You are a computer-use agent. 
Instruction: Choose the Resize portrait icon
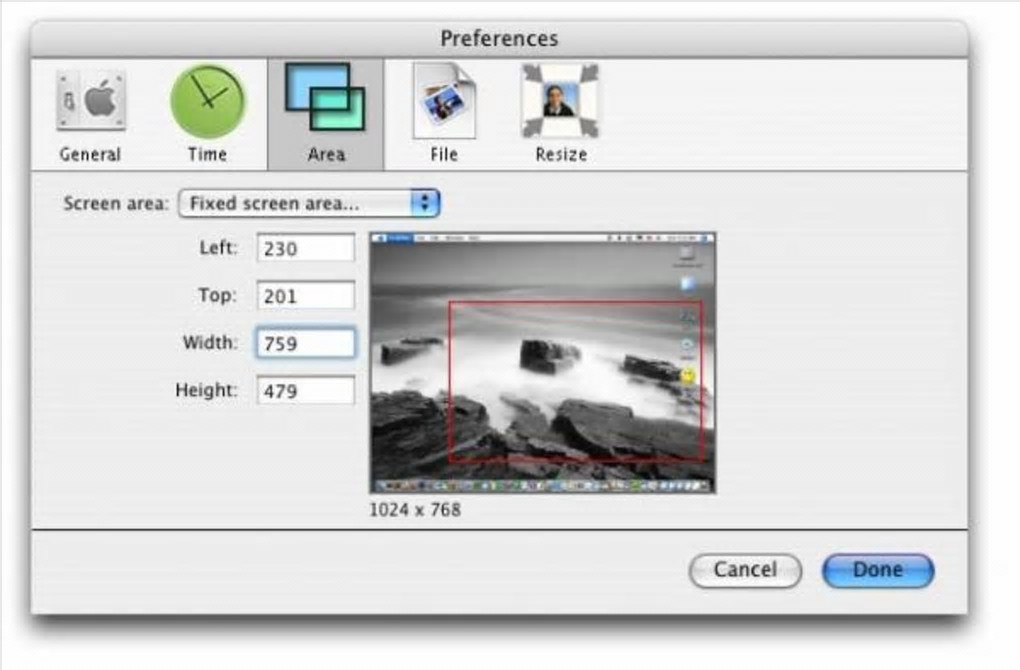(x=560, y=100)
